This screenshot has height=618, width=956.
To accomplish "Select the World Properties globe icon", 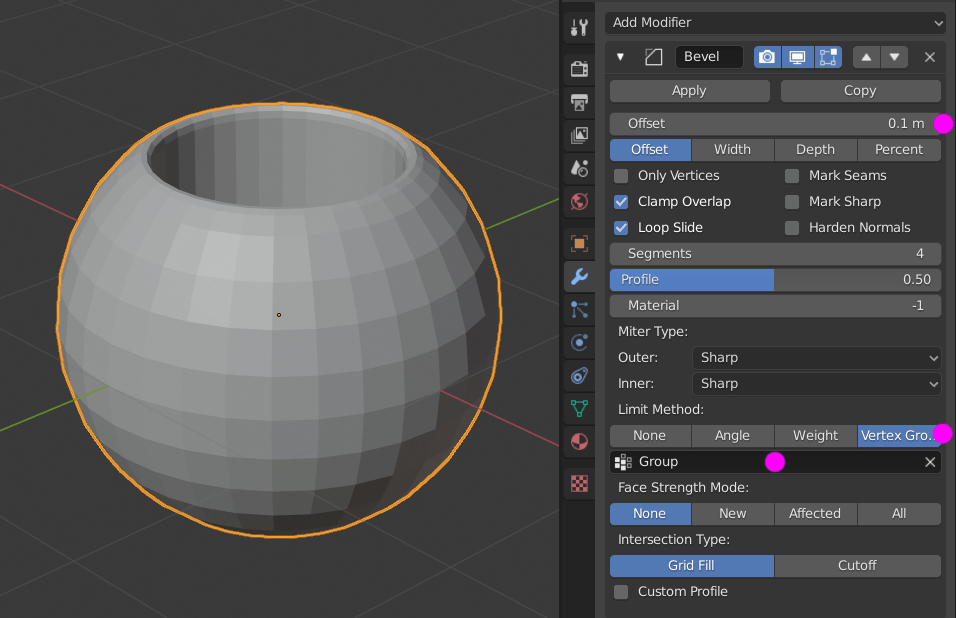I will pos(579,202).
